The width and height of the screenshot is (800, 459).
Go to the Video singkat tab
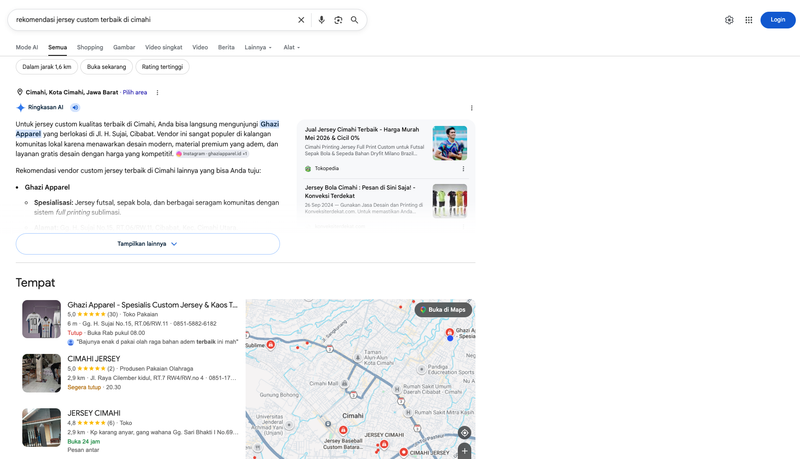click(x=164, y=47)
